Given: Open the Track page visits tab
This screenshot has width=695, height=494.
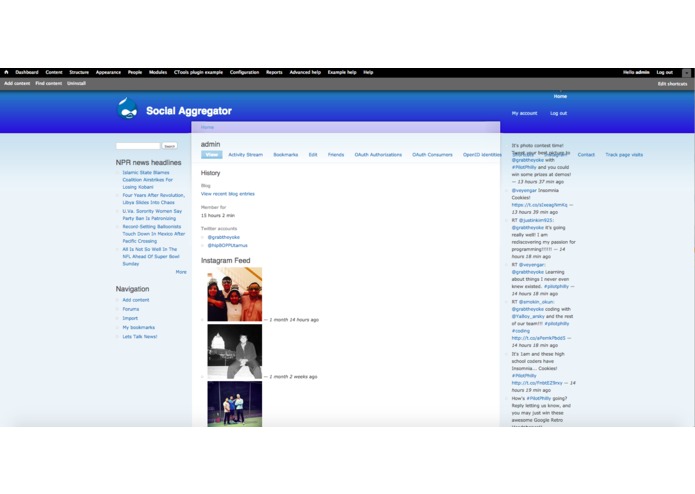Looking at the screenshot, I should (x=624, y=155).
